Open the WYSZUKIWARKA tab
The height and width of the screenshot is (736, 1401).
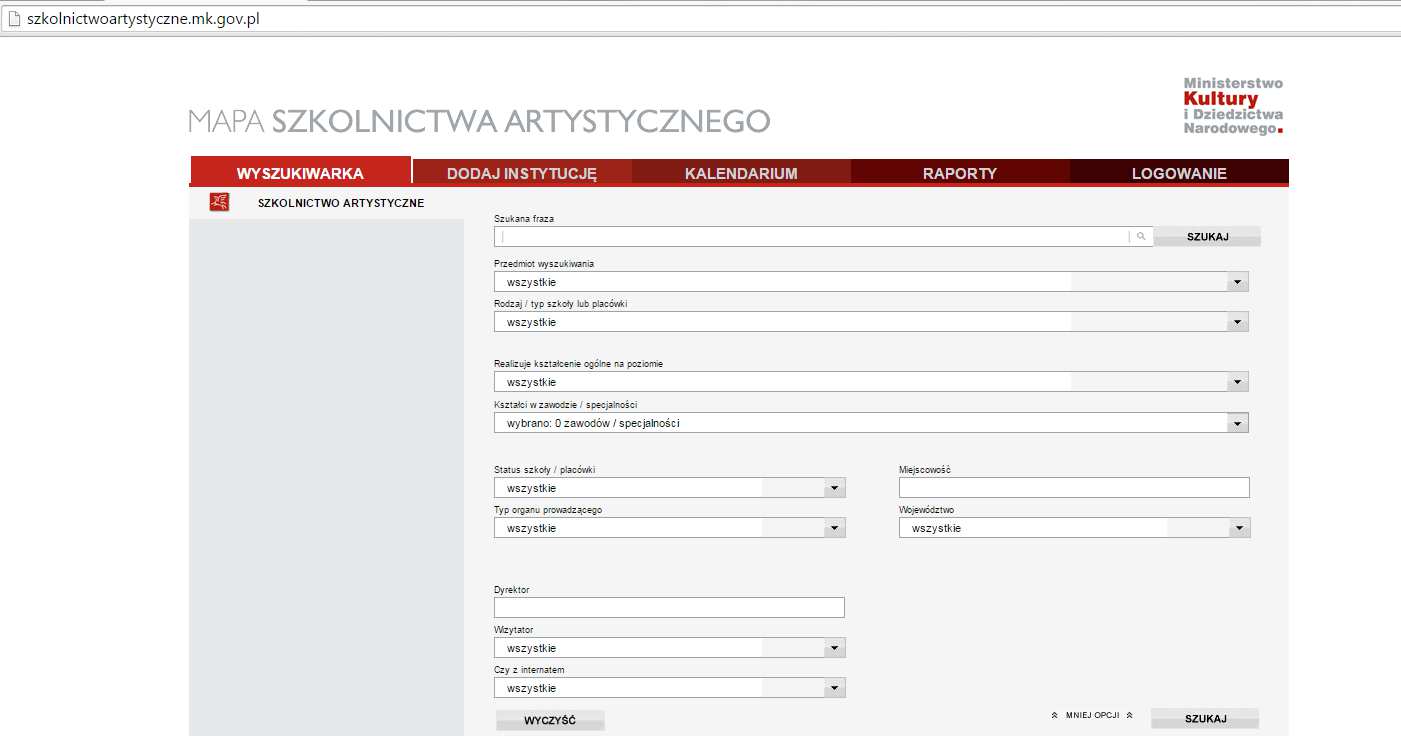[x=300, y=173]
